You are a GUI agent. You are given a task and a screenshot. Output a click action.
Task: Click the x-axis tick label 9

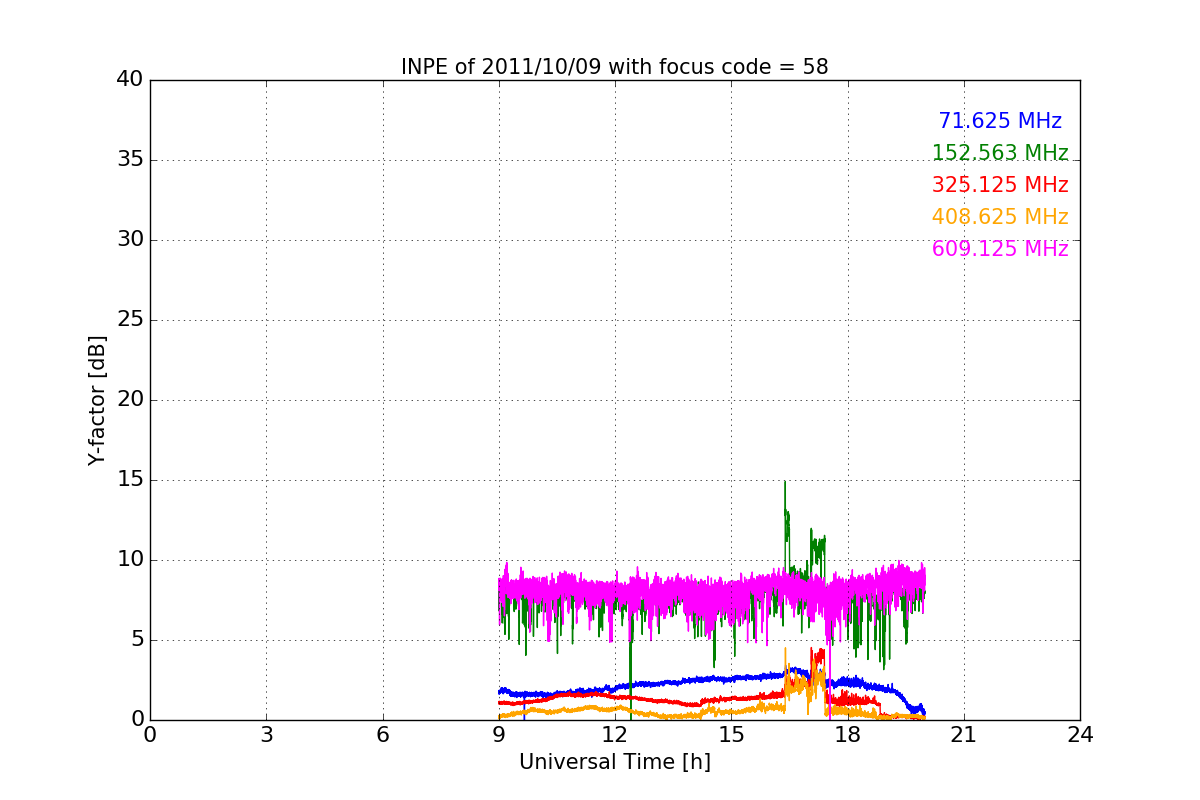point(498,735)
